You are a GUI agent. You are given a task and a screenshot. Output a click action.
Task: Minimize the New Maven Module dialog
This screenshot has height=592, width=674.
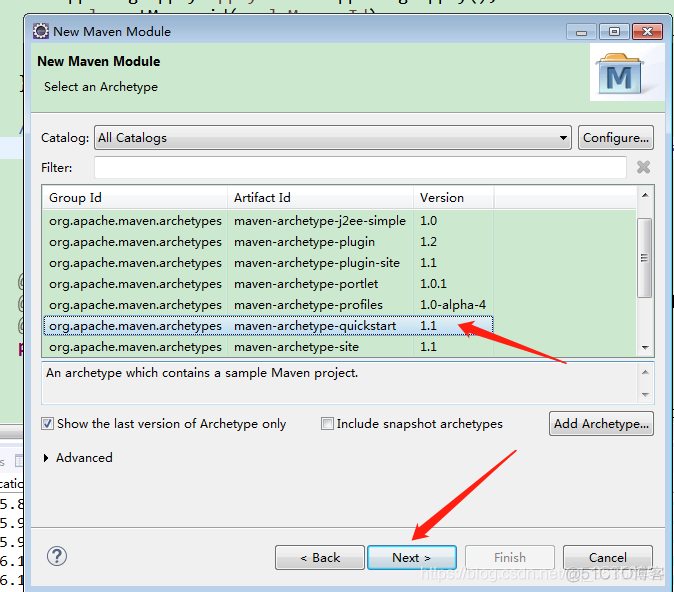point(581,32)
